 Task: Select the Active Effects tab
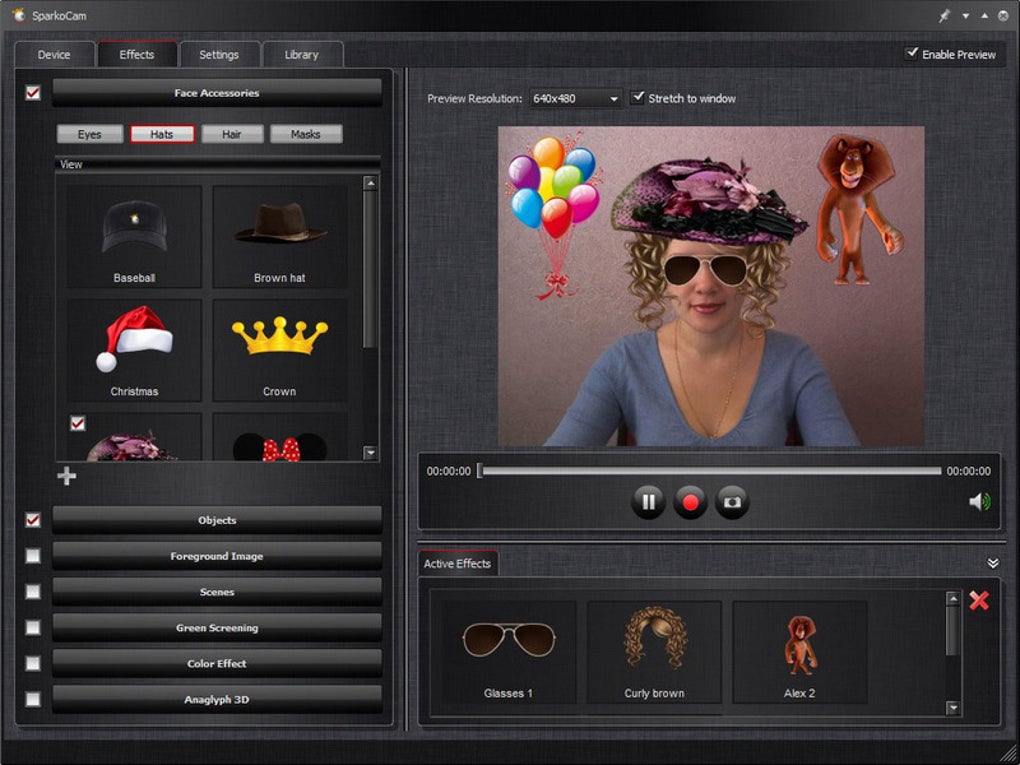tap(457, 563)
